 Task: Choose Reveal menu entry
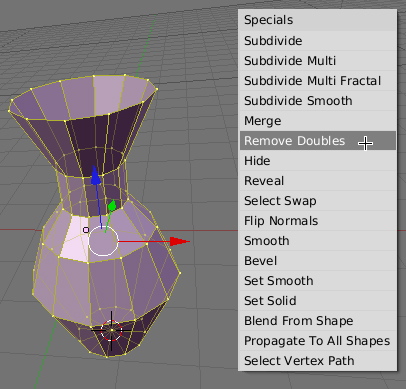318,181
